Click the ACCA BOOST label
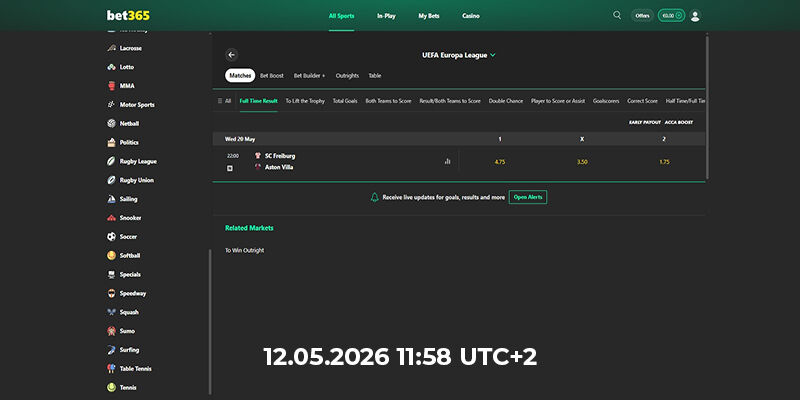This screenshot has height=400, width=800. coord(679,122)
